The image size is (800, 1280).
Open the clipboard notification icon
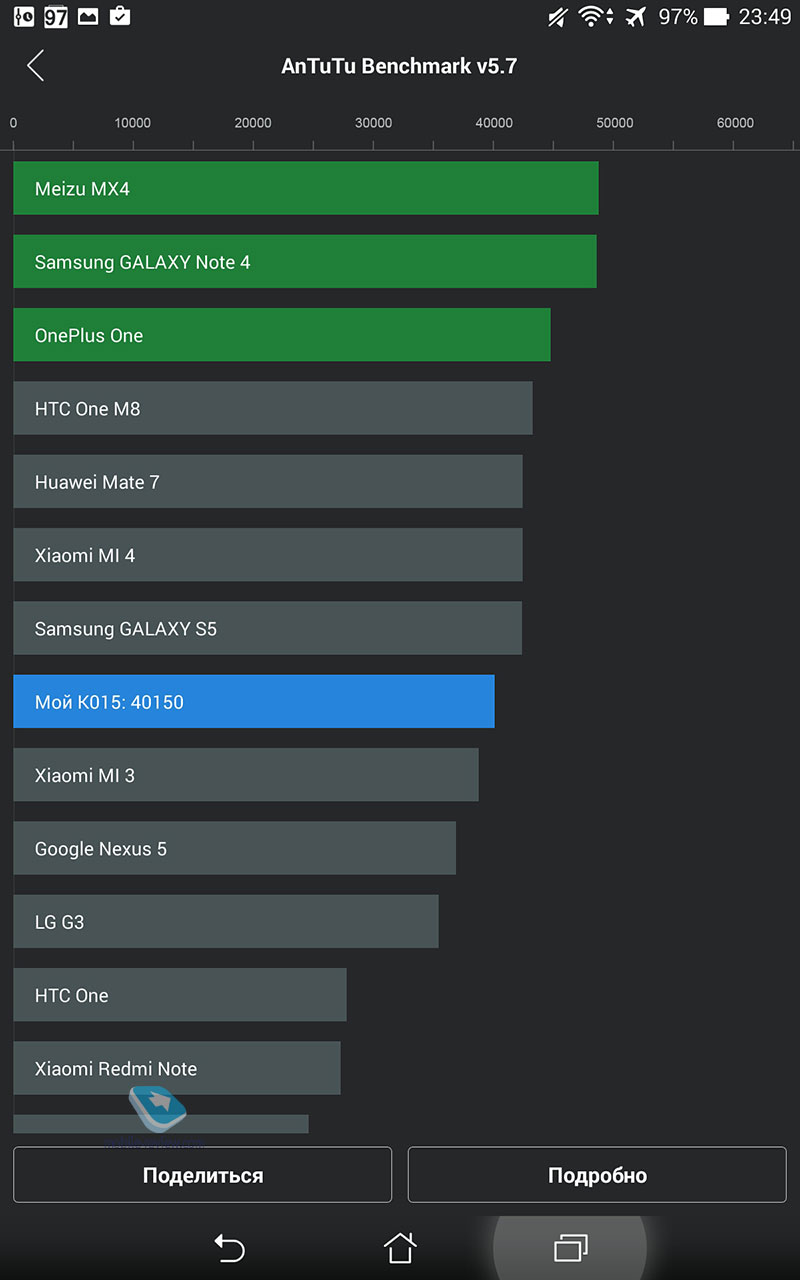tap(119, 16)
